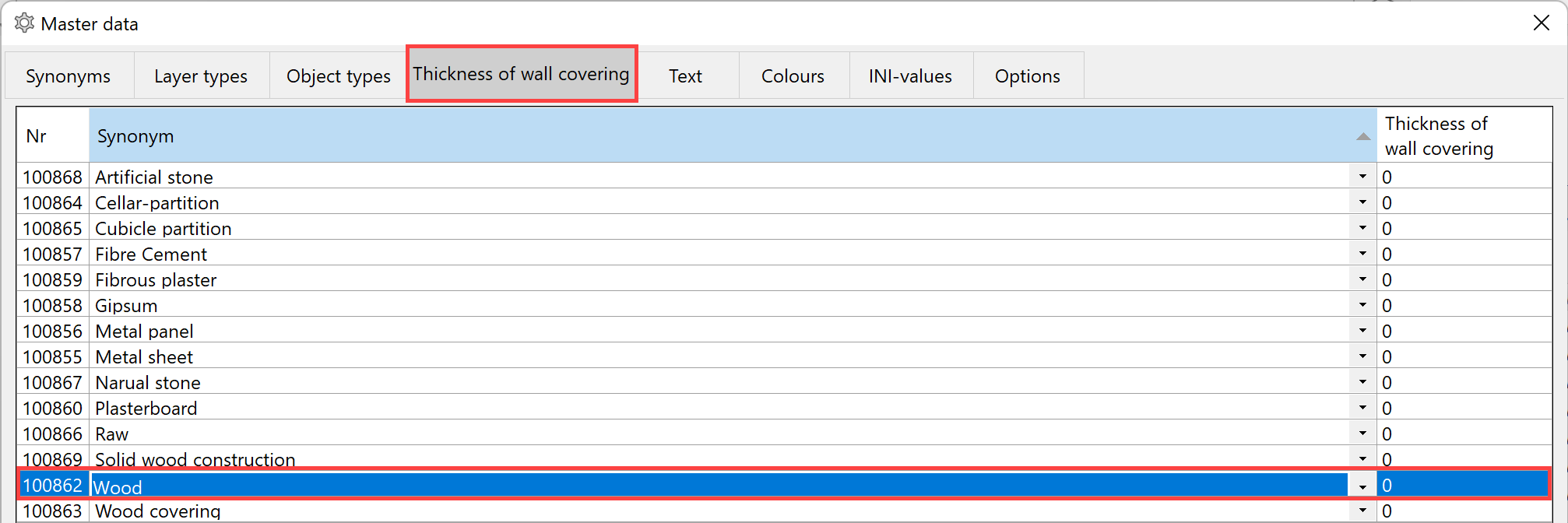Select the Cellar-partition synonym
The width and height of the screenshot is (1568, 523).
tap(720, 202)
